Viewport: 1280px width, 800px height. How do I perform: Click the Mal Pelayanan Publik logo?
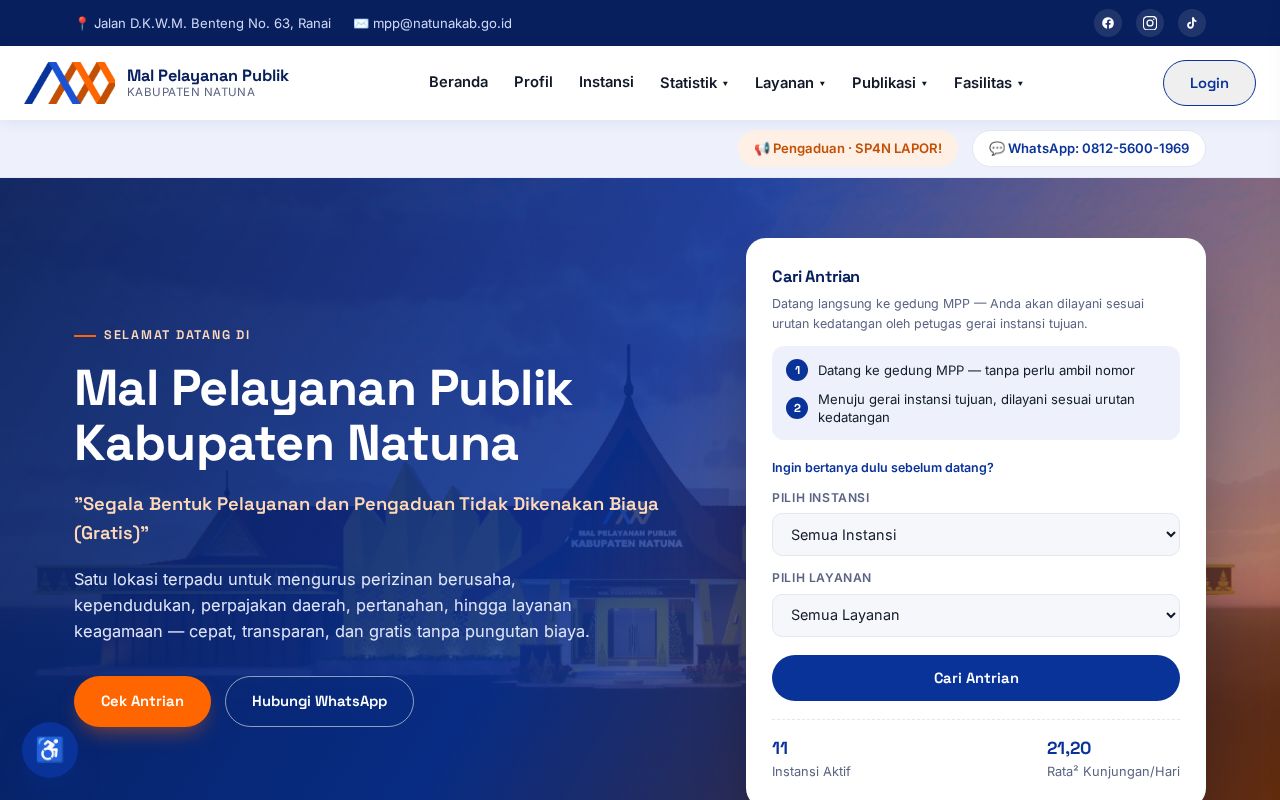point(157,83)
